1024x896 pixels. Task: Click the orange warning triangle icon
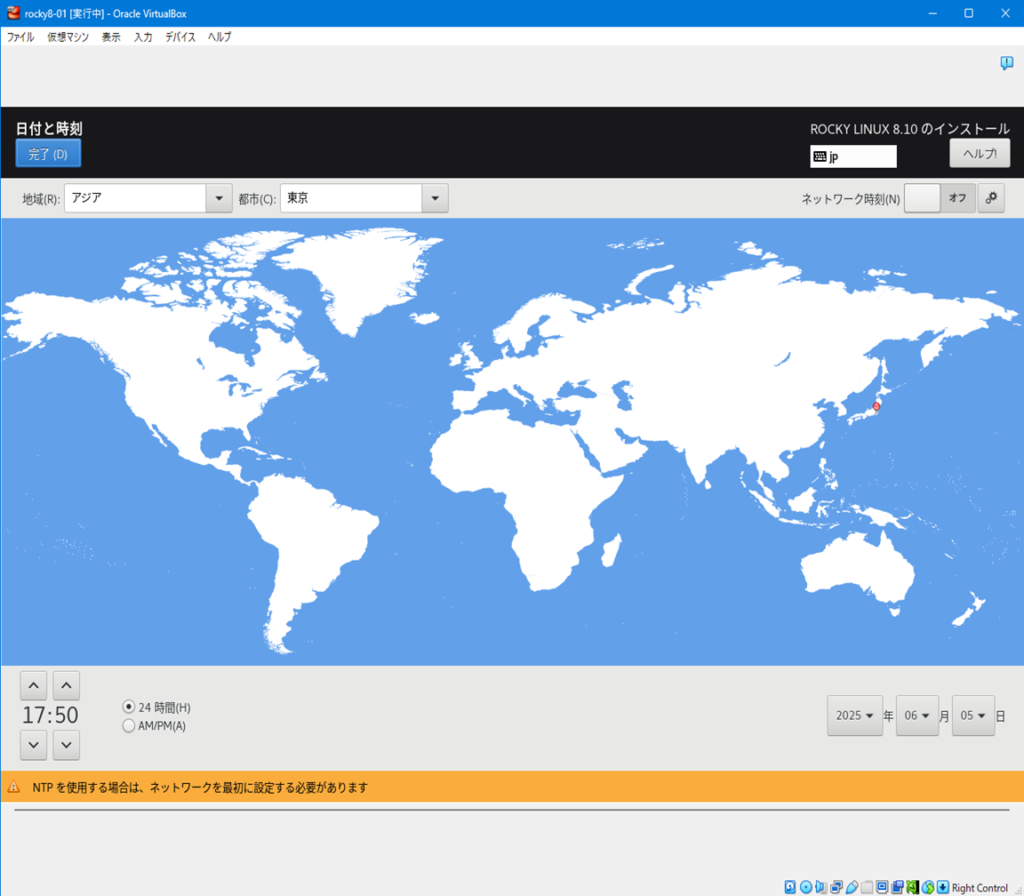pyautogui.click(x=14, y=787)
